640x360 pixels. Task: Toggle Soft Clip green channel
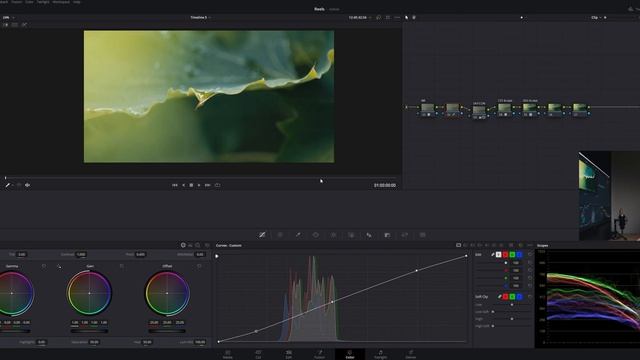click(512, 297)
